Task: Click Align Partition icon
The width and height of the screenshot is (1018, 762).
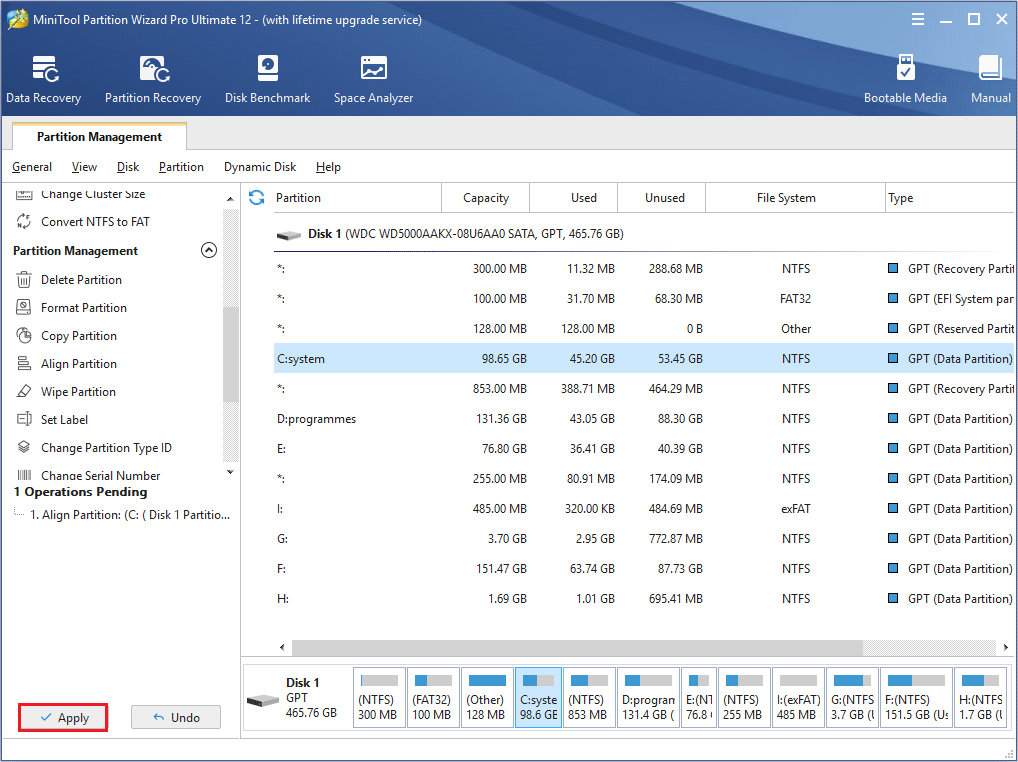Action: [24, 363]
